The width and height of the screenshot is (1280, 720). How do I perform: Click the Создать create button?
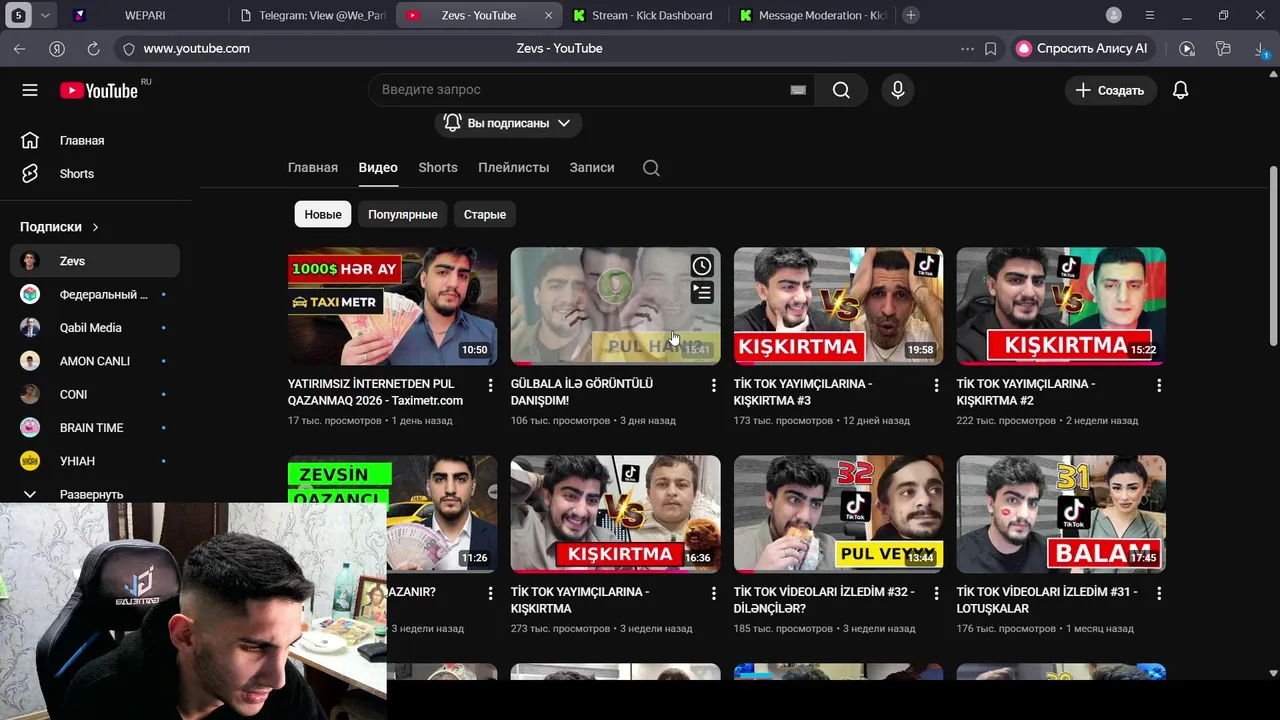tap(1110, 90)
